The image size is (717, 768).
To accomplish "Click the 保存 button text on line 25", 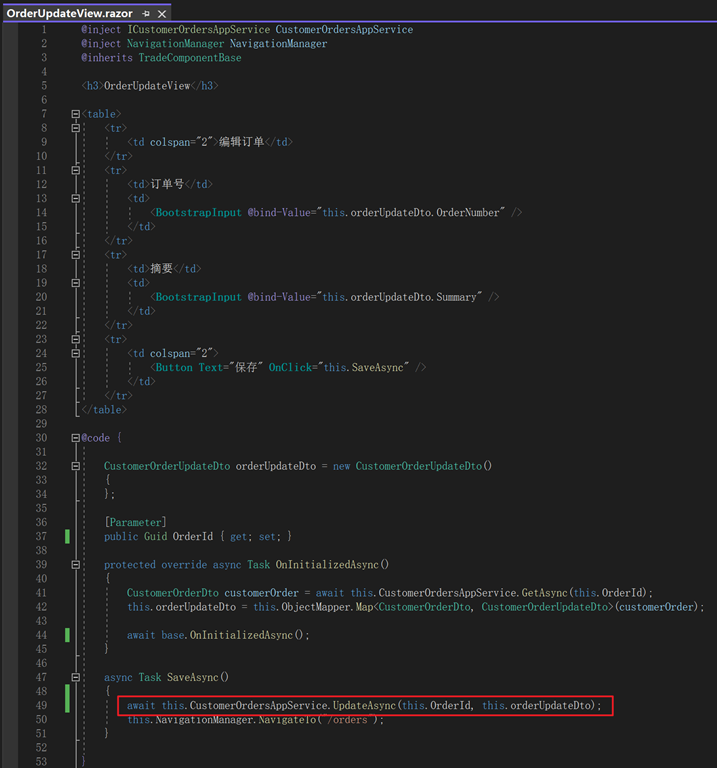I will pyautogui.click(x=246, y=367).
